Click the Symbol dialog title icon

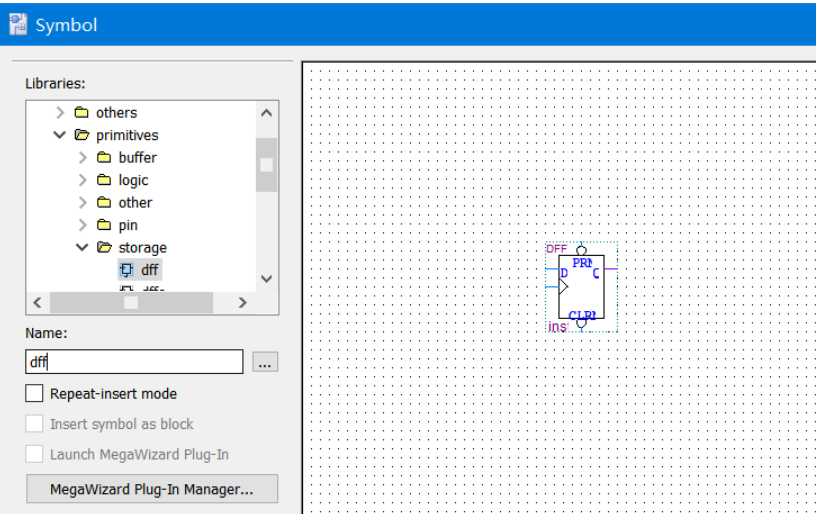(x=18, y=24)
